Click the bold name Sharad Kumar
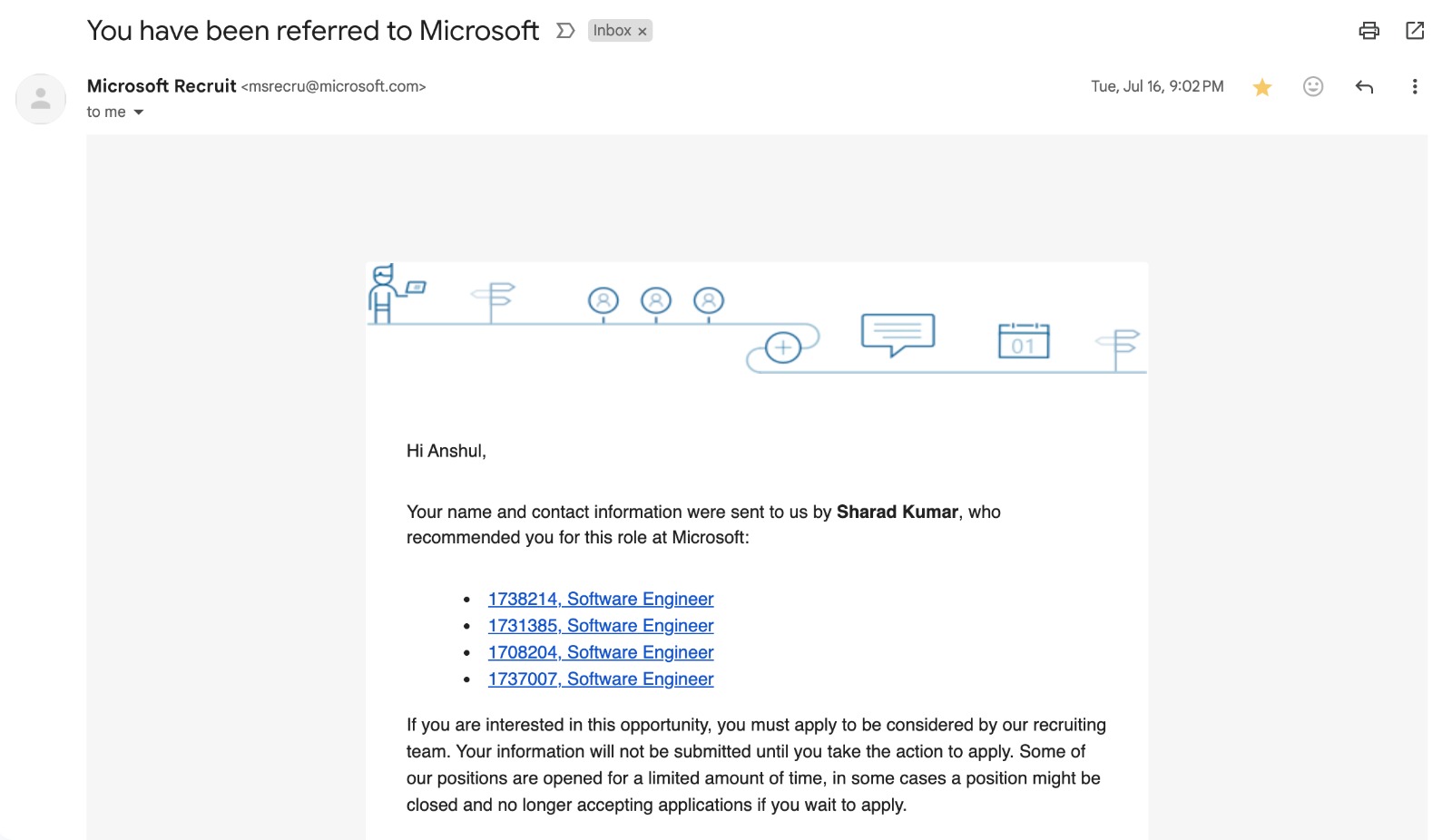Image resolution: width=1452 pixels, height=840 pixels. (897, 512)
